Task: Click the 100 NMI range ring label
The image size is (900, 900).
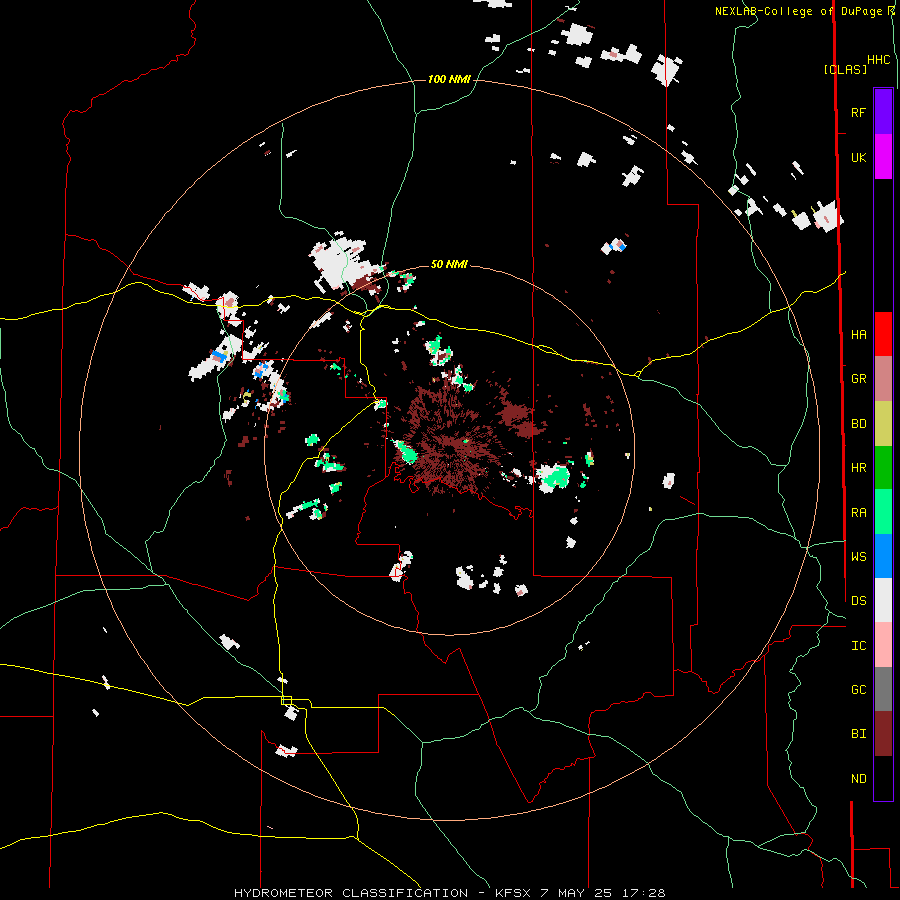Action: 449,79
